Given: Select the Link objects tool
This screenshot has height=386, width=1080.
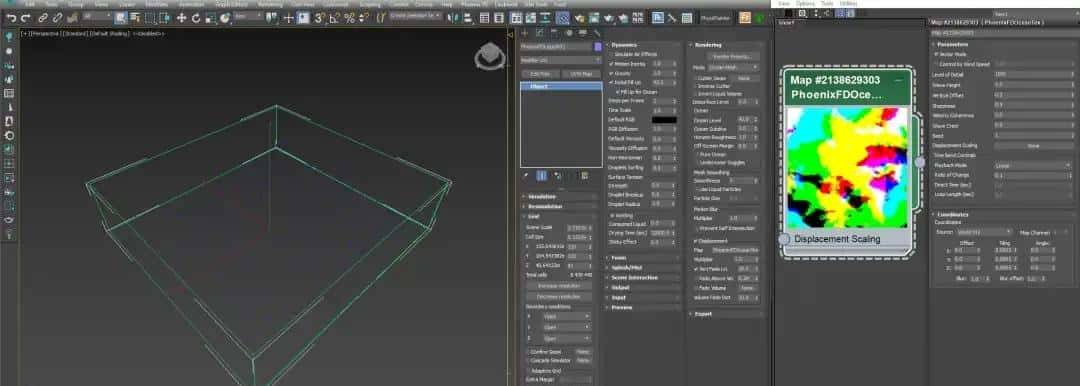Looking at the screenshot, I should [x=43, y=18].
